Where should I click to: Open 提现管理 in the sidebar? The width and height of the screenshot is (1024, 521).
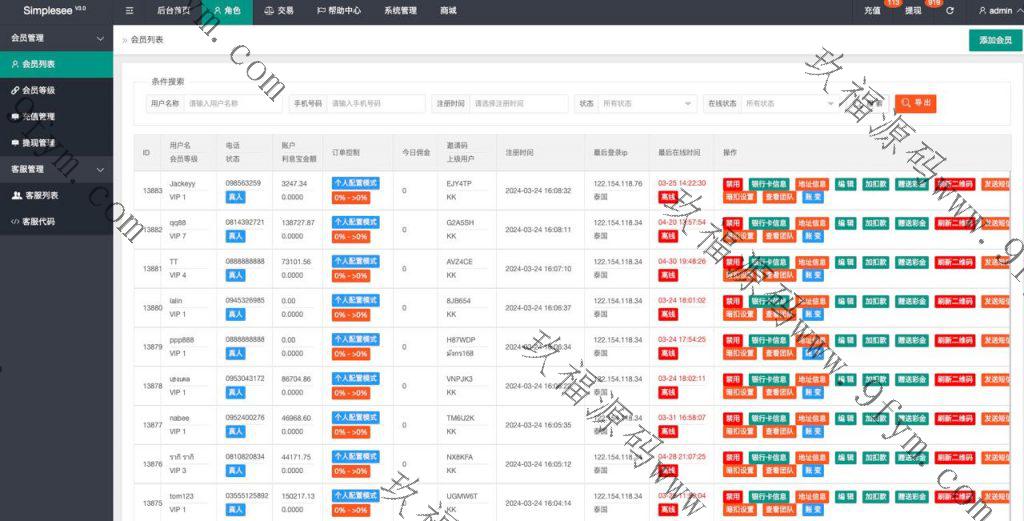point(38,142)
